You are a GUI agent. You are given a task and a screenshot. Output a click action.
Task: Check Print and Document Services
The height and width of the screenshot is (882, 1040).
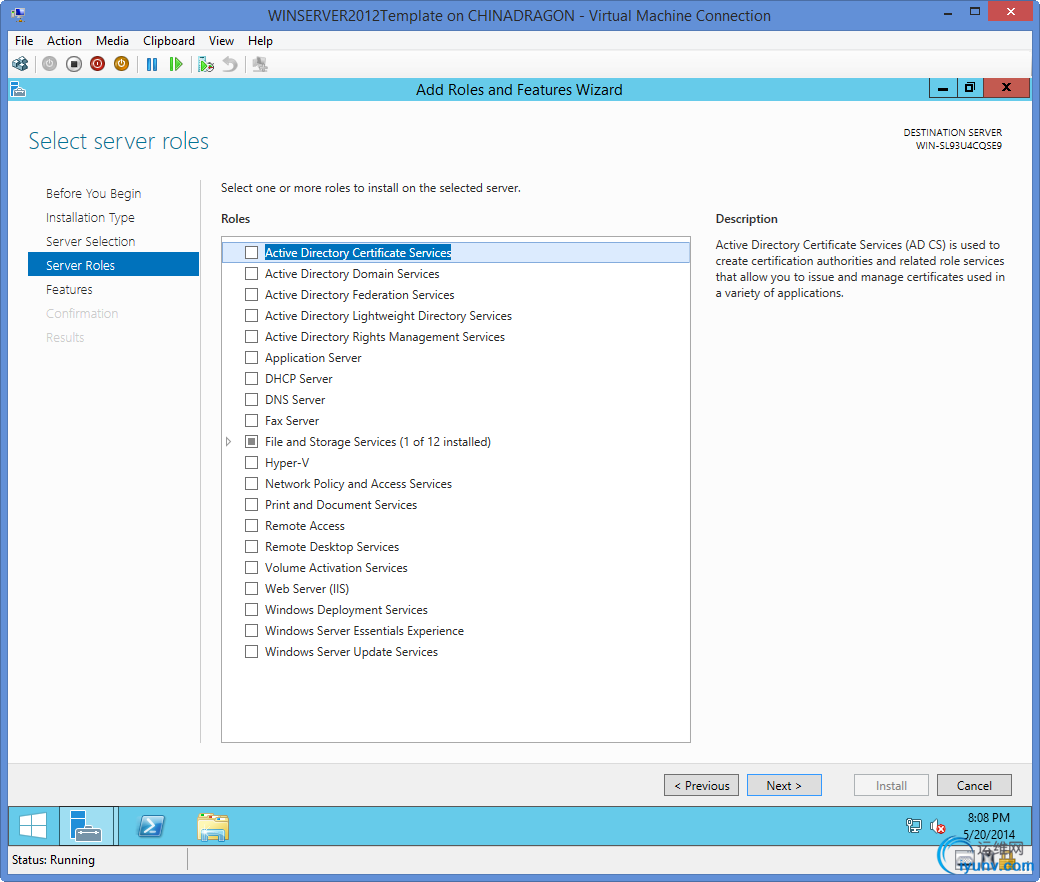tap(251, 505)
